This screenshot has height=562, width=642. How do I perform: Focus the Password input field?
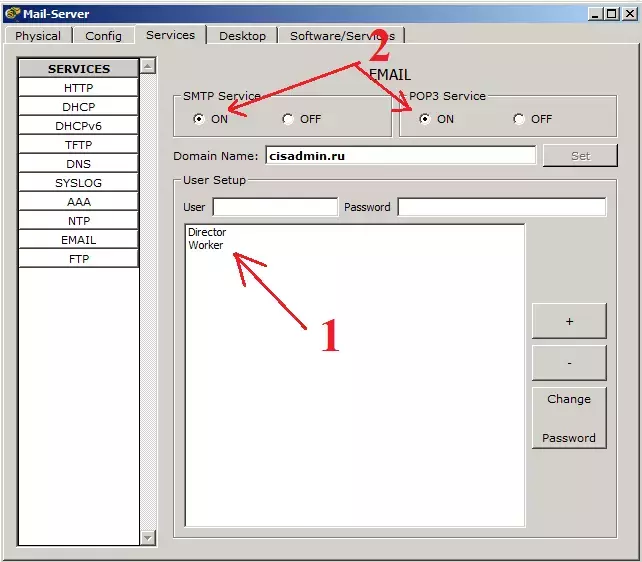click(502, 207)
